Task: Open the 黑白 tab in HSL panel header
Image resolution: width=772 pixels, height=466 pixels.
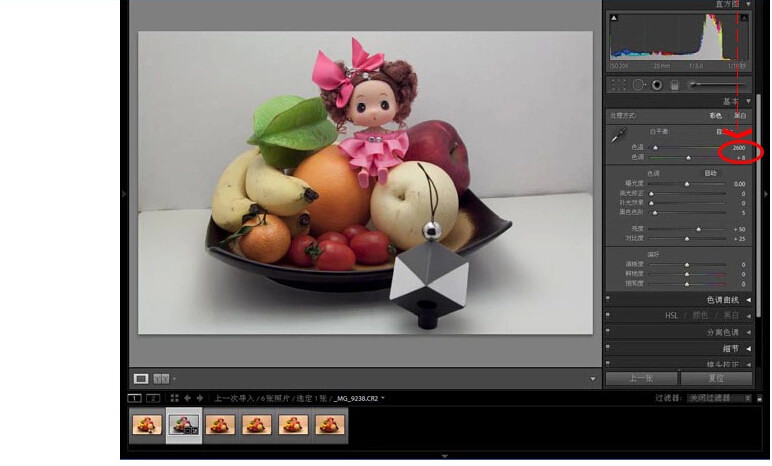Action: (x=731, y=315)
